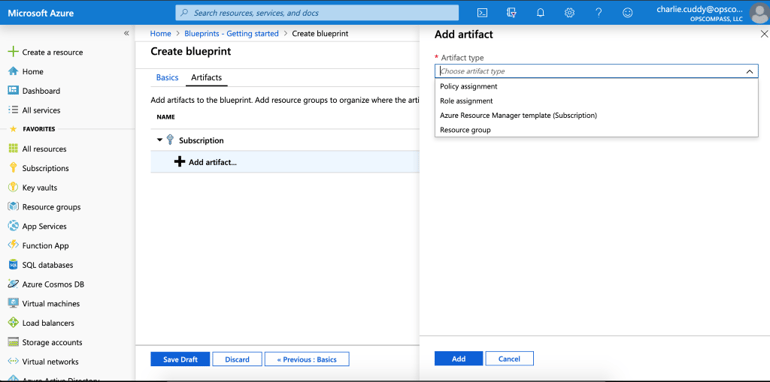
Task: Click the plus icon beside Add artifact
Action: click(180, 162)
